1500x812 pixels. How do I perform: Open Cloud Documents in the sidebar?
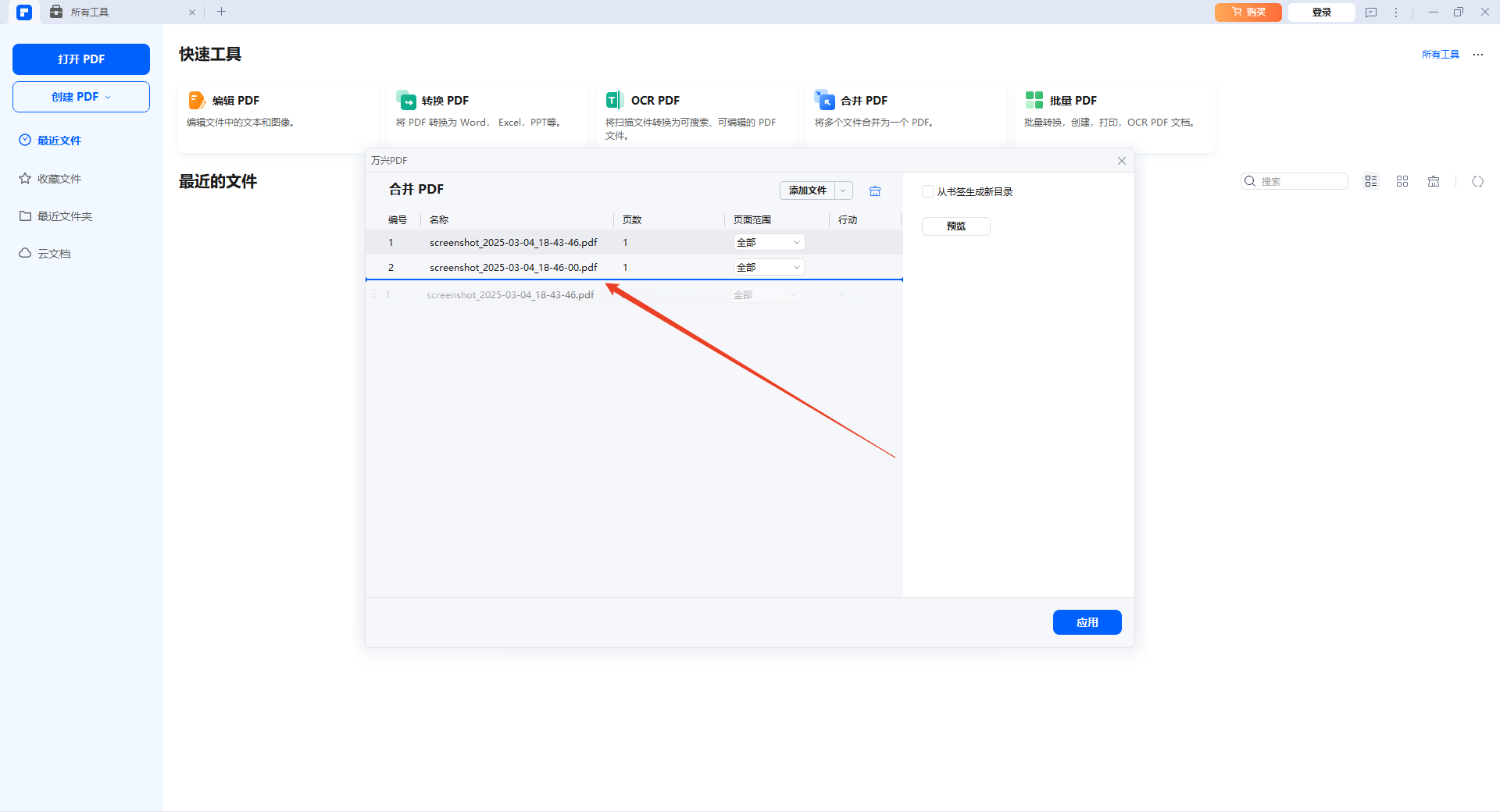[x=54, y=254]
